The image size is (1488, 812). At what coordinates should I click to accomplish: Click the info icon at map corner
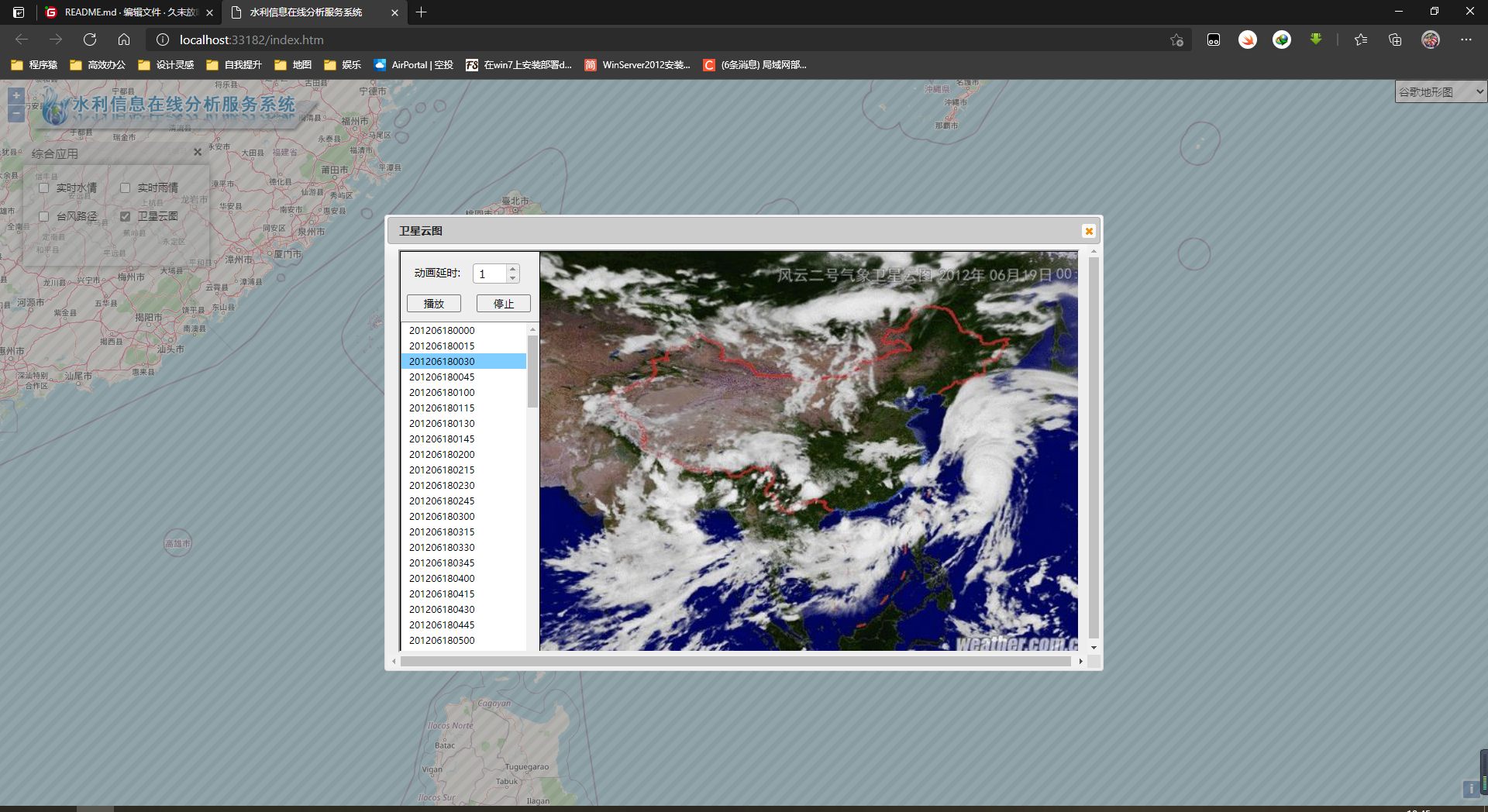(1471, 789)
